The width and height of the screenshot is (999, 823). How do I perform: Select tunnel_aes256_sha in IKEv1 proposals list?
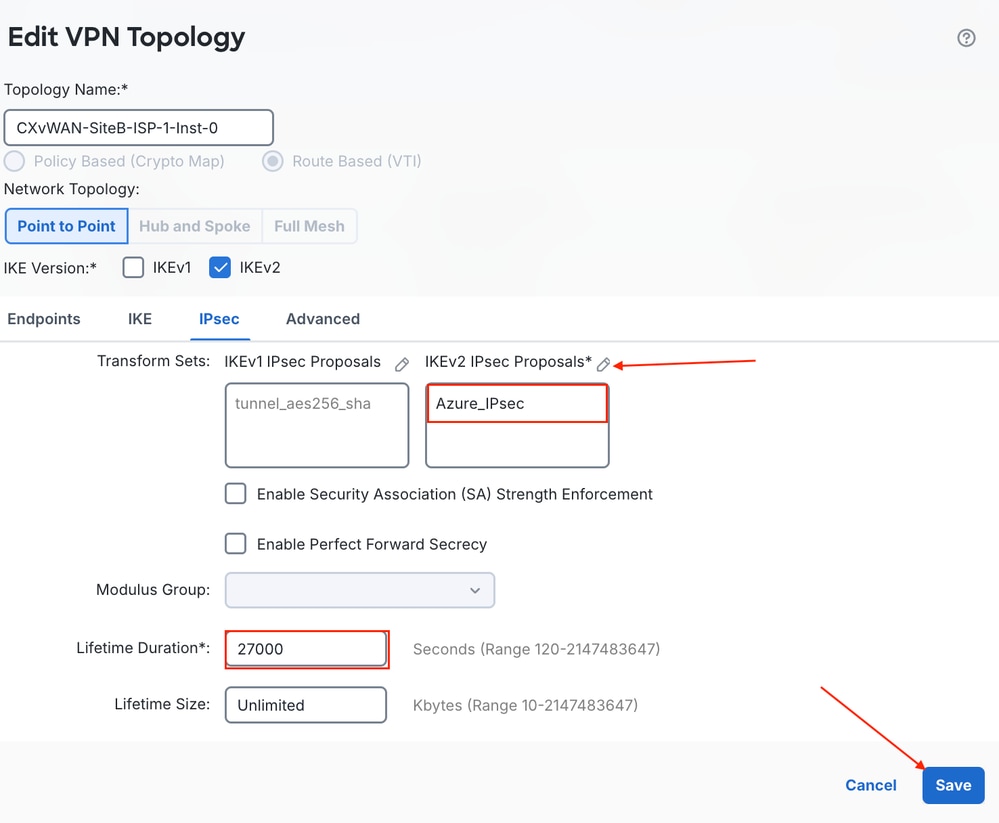[x=303, y=403]
